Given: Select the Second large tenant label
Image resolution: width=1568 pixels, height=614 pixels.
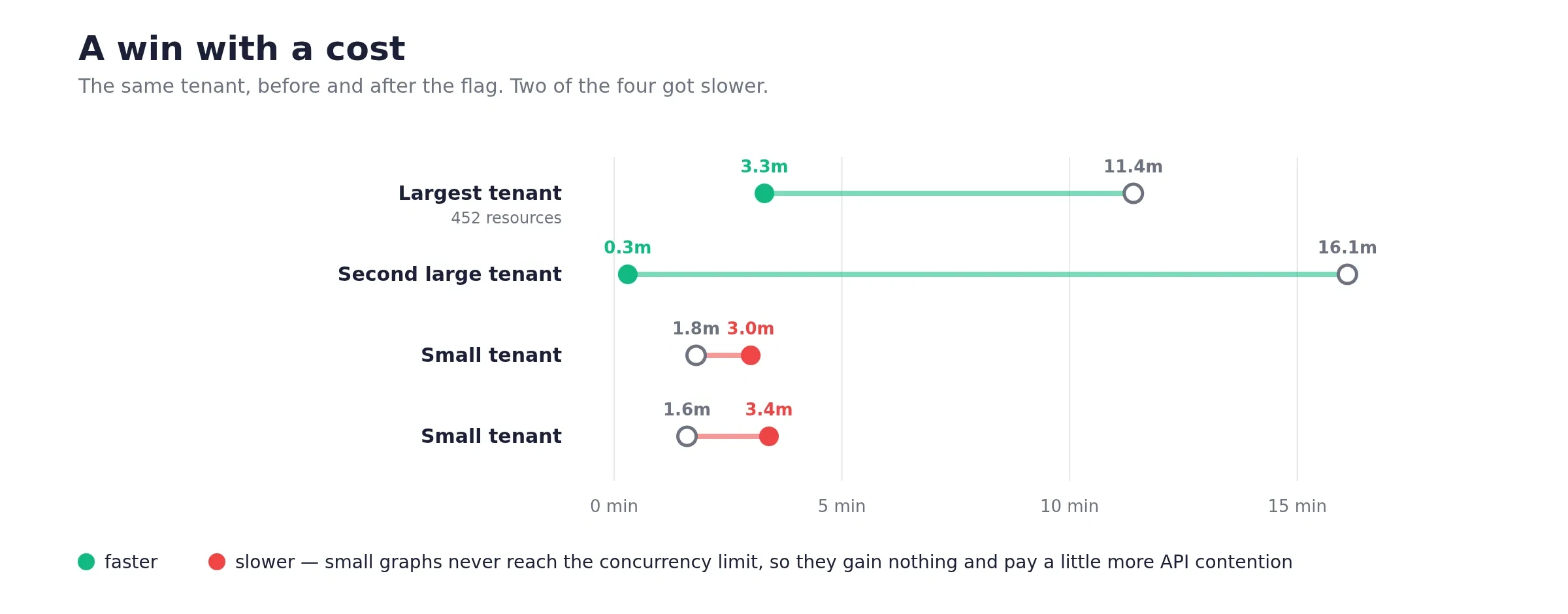Looking at the screenshot, I should coord(449,274).
